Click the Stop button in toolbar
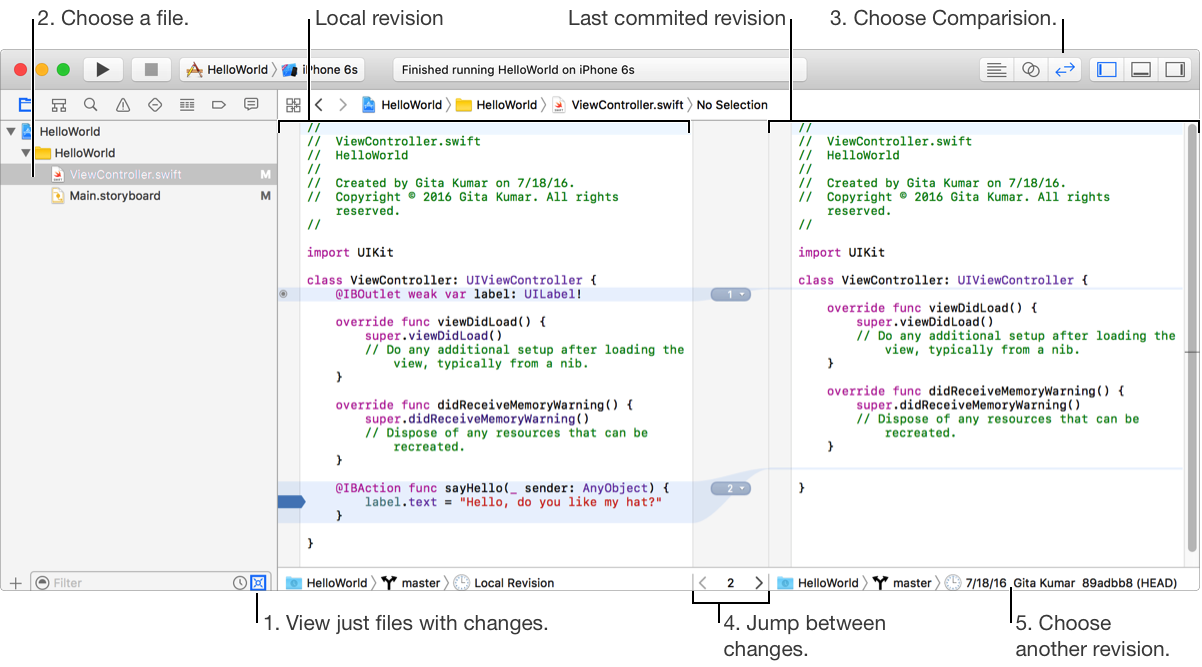Viewport: 1202px width, 667px height. coord(151,70)
